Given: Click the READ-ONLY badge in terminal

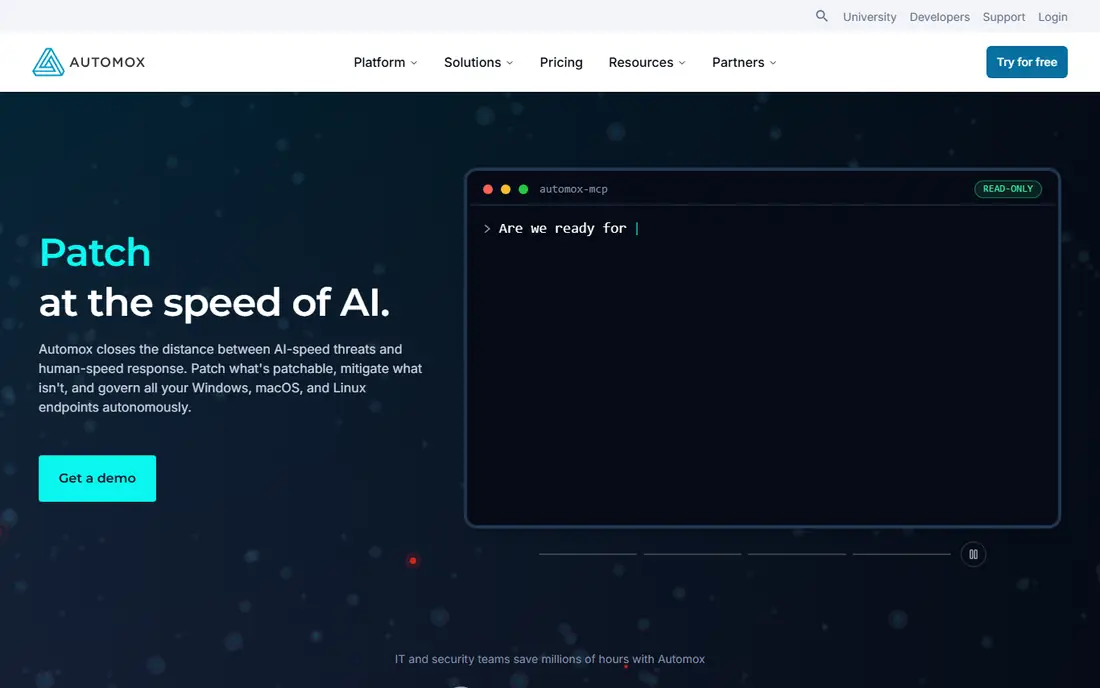Looking at the screenshot, I should (x=1007, y=189).
